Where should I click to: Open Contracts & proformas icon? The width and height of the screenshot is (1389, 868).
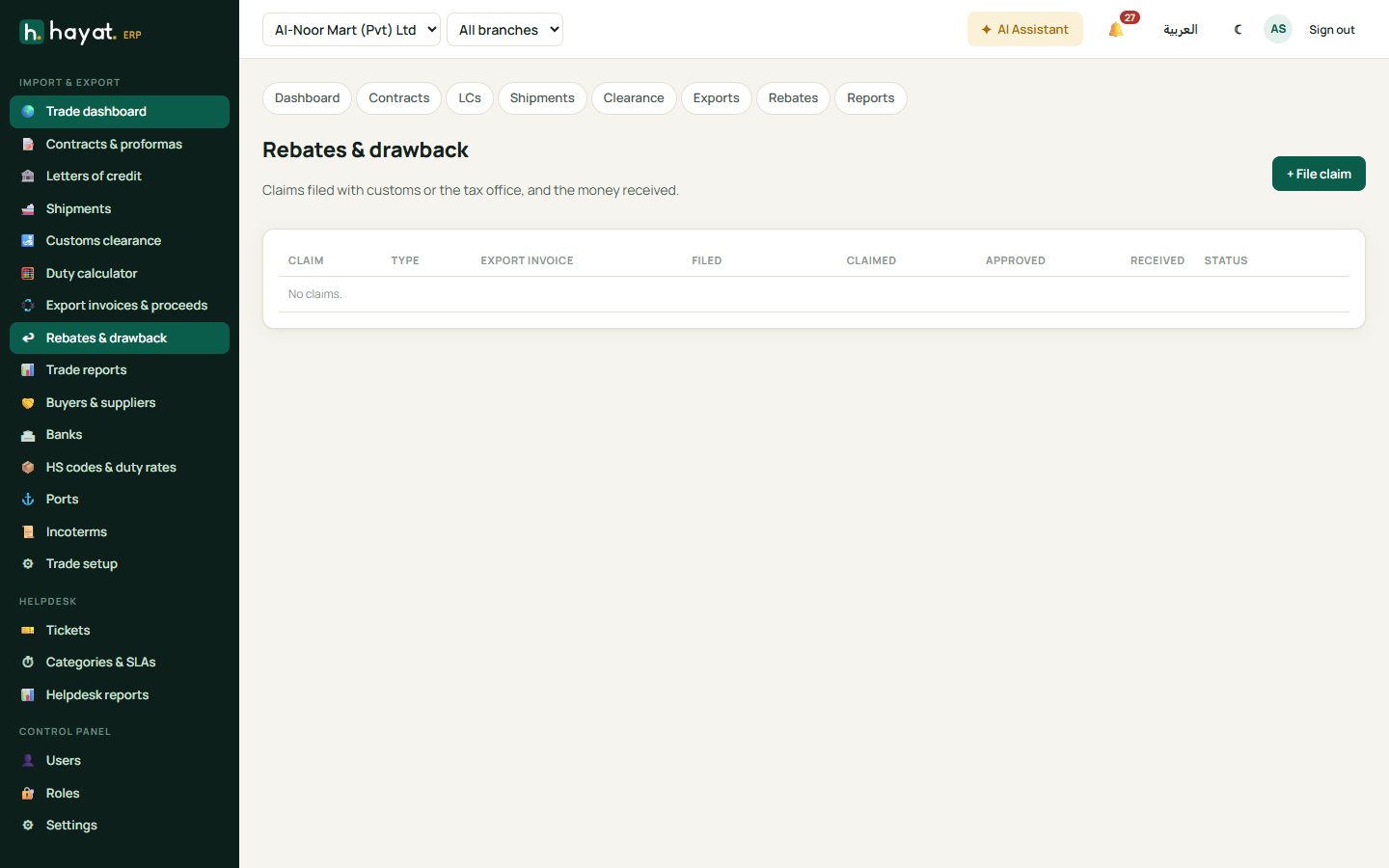[x=28, y=145]
